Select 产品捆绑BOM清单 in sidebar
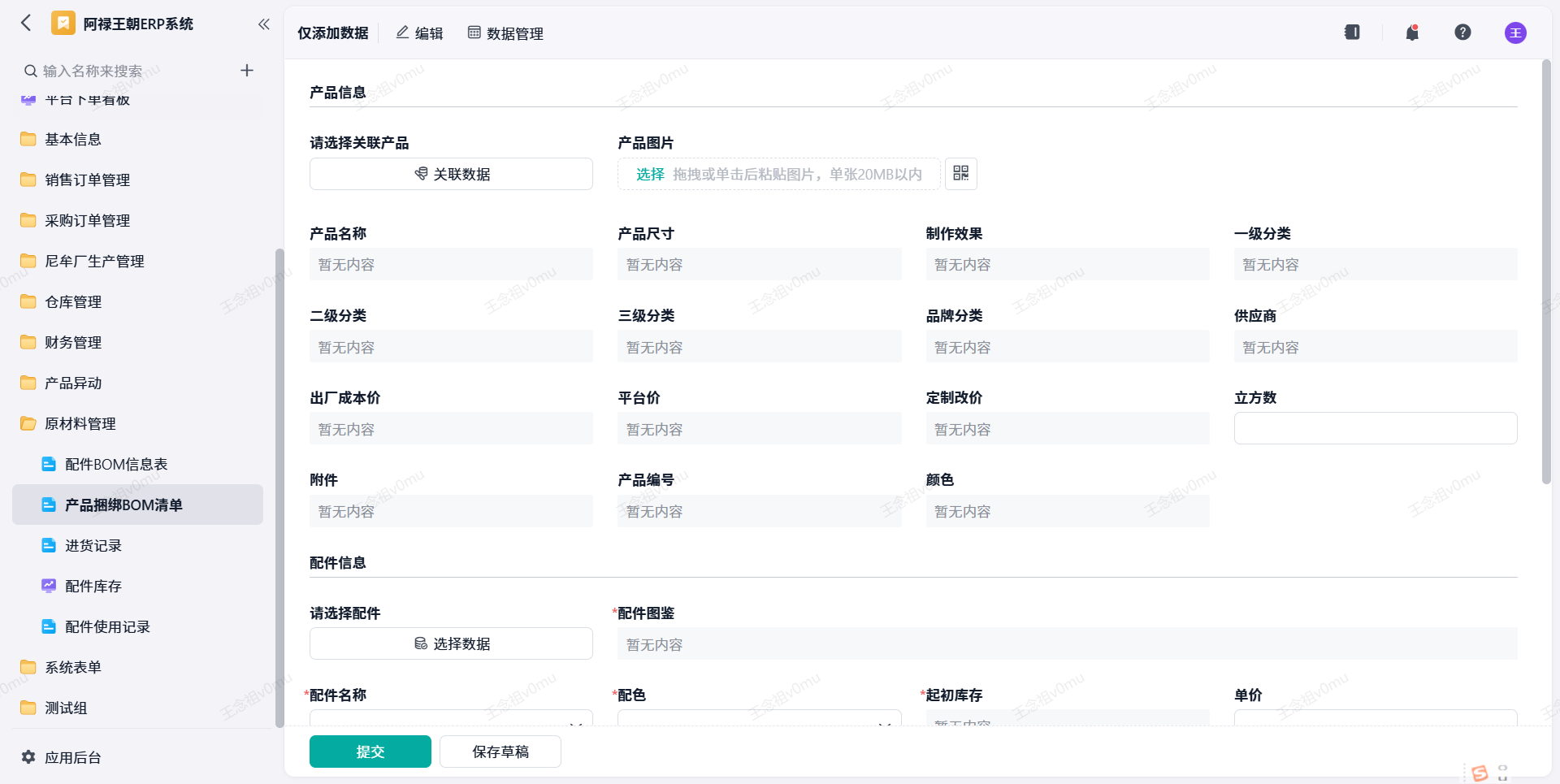Viewport: 1560px width, 784px height. pos(137,505)
